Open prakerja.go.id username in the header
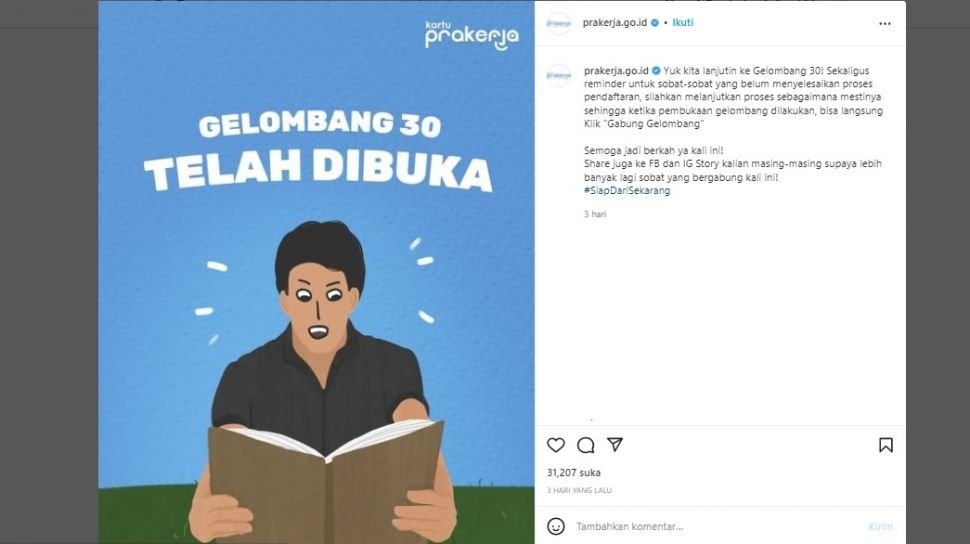The width and height of the screenshot is (970, 544). pos(614,22)
